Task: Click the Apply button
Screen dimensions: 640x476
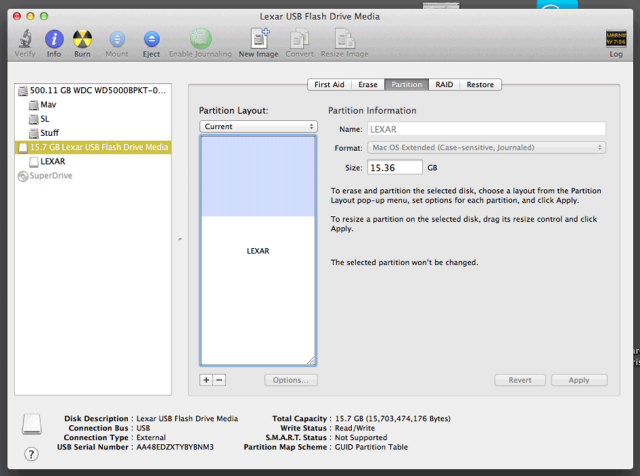Action: [x=579, y=380]
